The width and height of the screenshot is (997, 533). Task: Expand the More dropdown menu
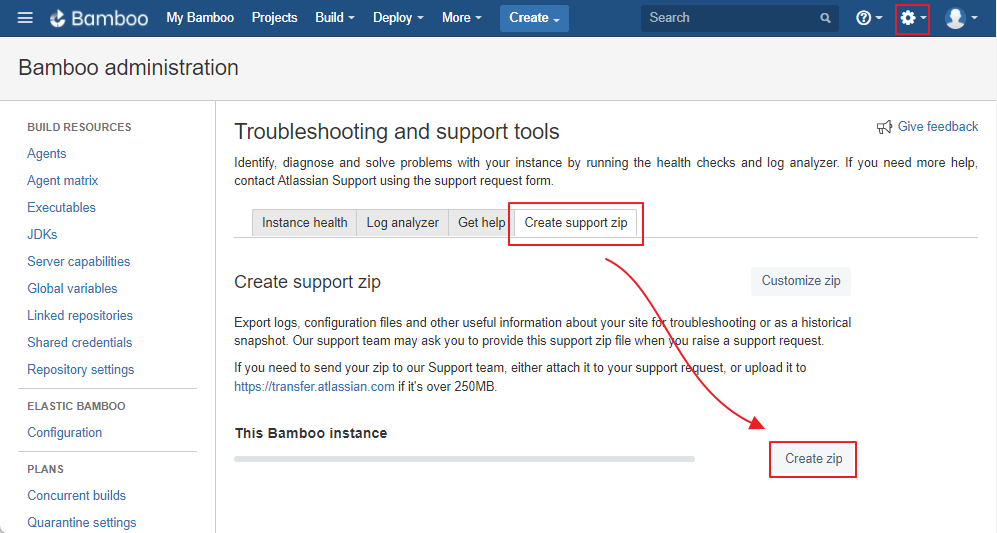461,18
